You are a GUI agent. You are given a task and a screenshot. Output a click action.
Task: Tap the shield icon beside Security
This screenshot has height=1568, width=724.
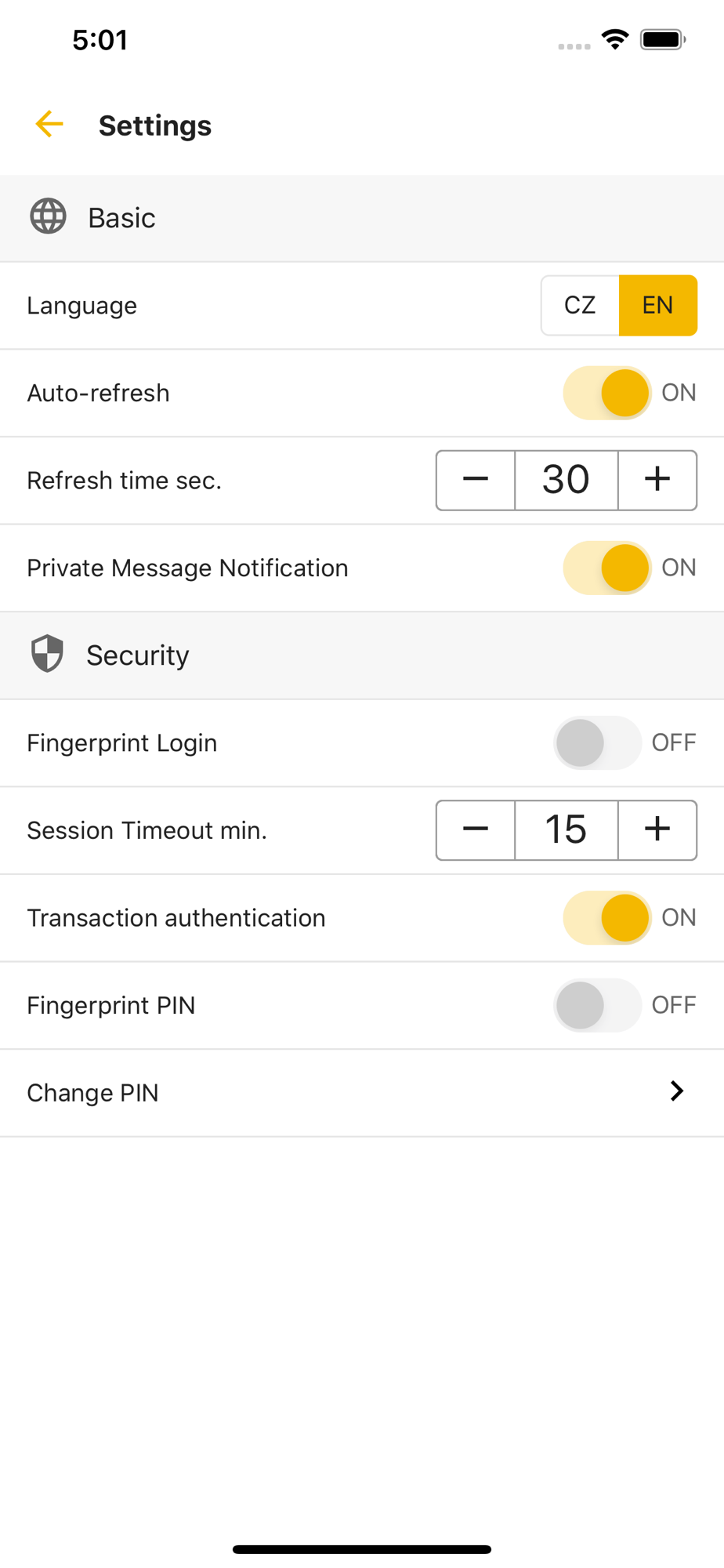[x=47, y=653]
